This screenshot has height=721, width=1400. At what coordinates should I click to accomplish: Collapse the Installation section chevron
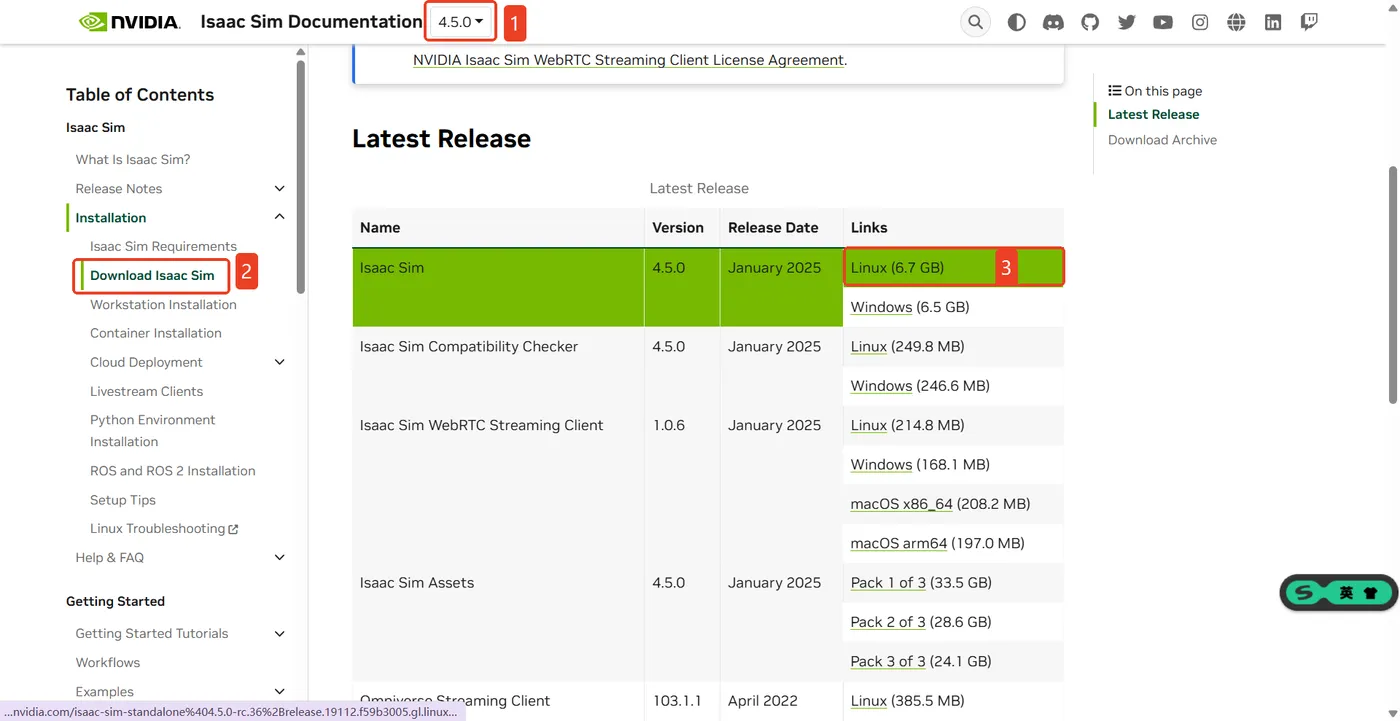tap(280, 217)
